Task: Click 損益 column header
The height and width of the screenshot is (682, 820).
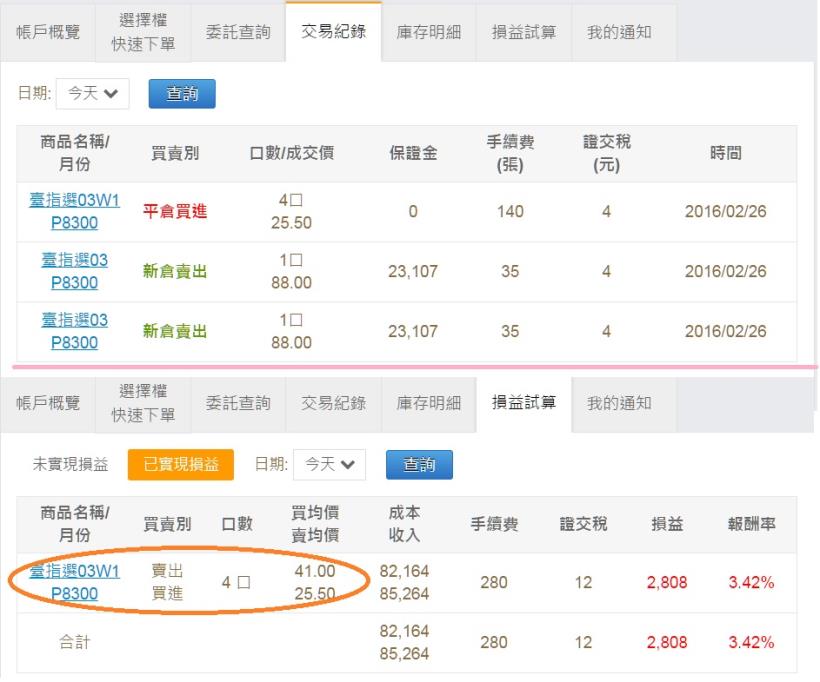Action: tap(667, 524)
